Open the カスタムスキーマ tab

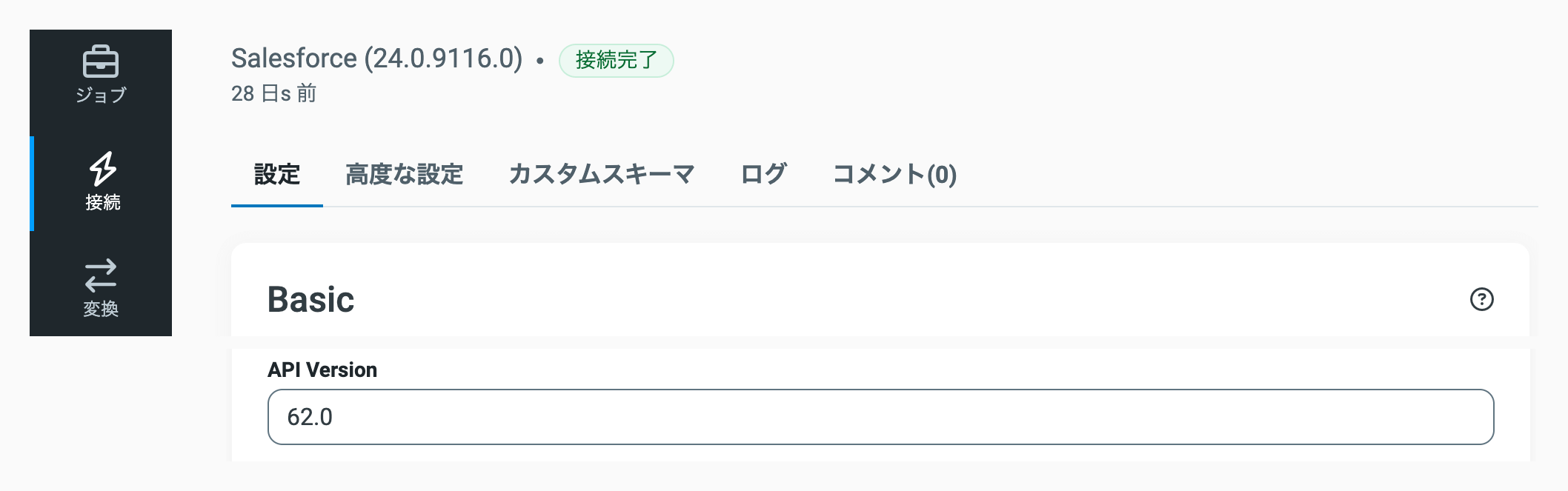point(602,175)
